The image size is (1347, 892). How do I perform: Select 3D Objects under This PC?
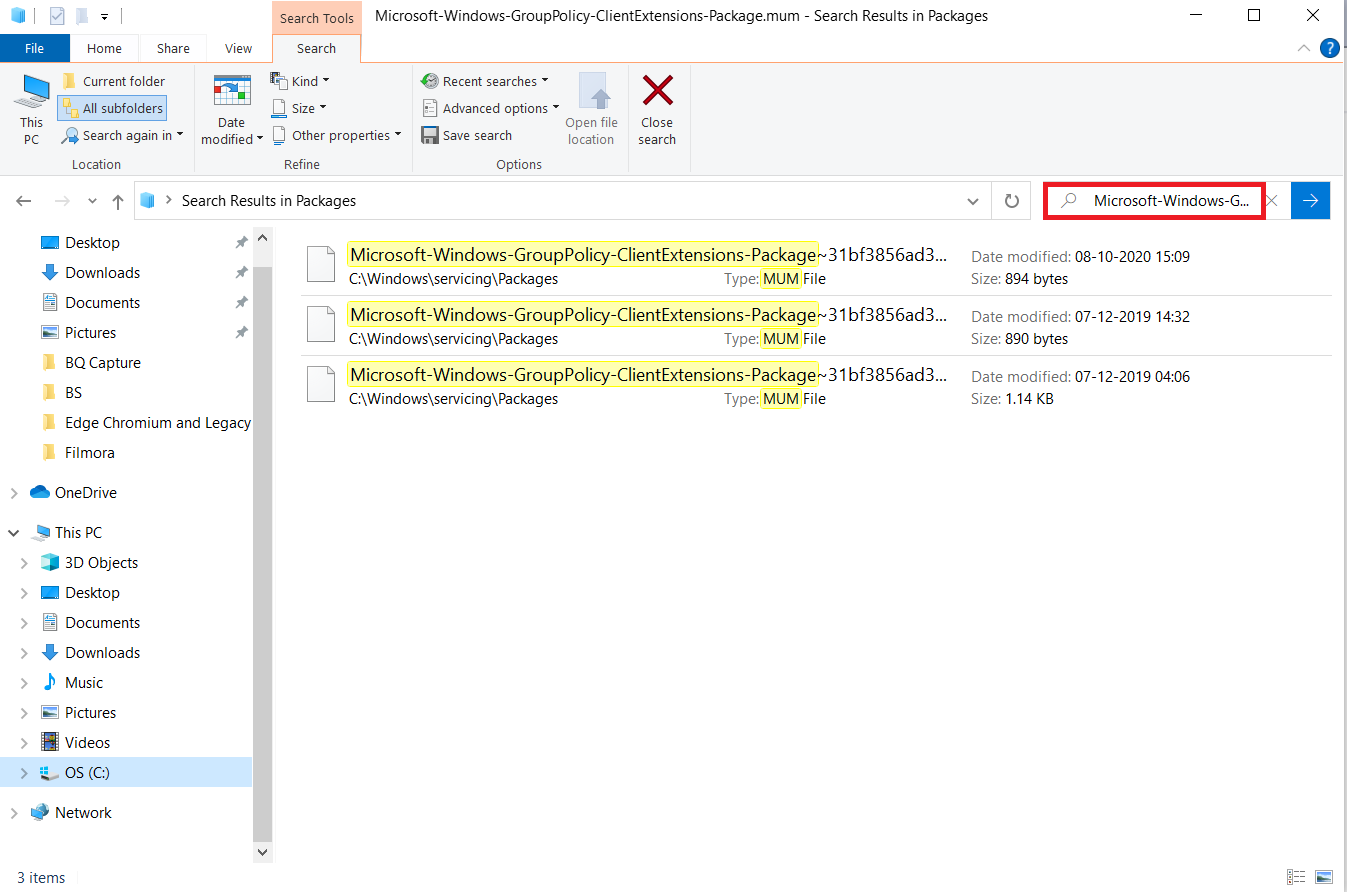click(101, 563)
